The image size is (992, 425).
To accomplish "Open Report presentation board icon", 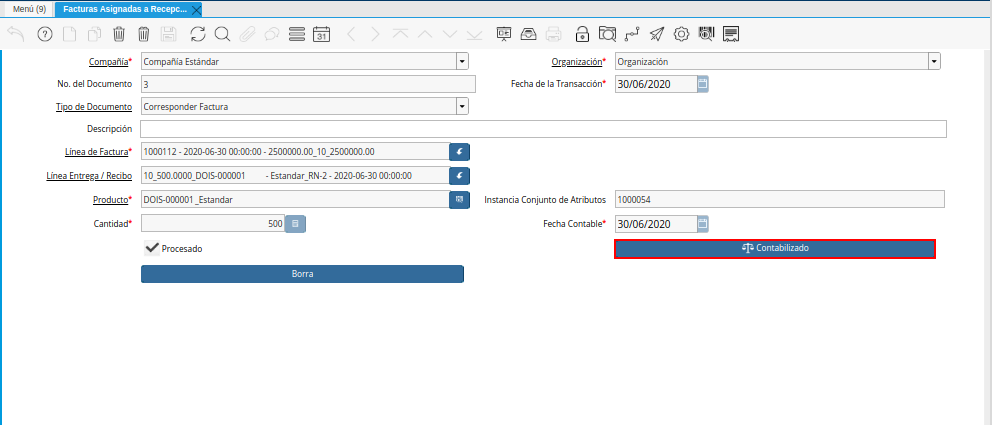I will pyautogui.click(x=504, y=34).
